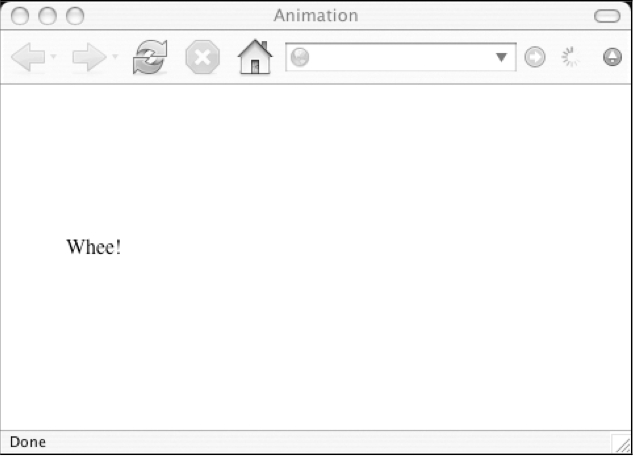Click the loading throbber spinner icon
This screenshot has height=456, width=633.
[x=570, y=56]
